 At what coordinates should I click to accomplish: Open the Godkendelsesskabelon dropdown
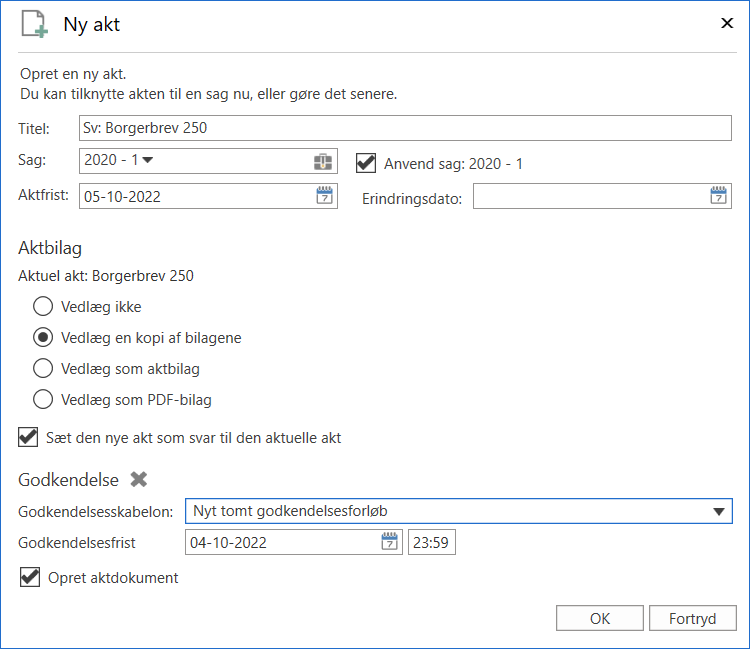(717, 512)
